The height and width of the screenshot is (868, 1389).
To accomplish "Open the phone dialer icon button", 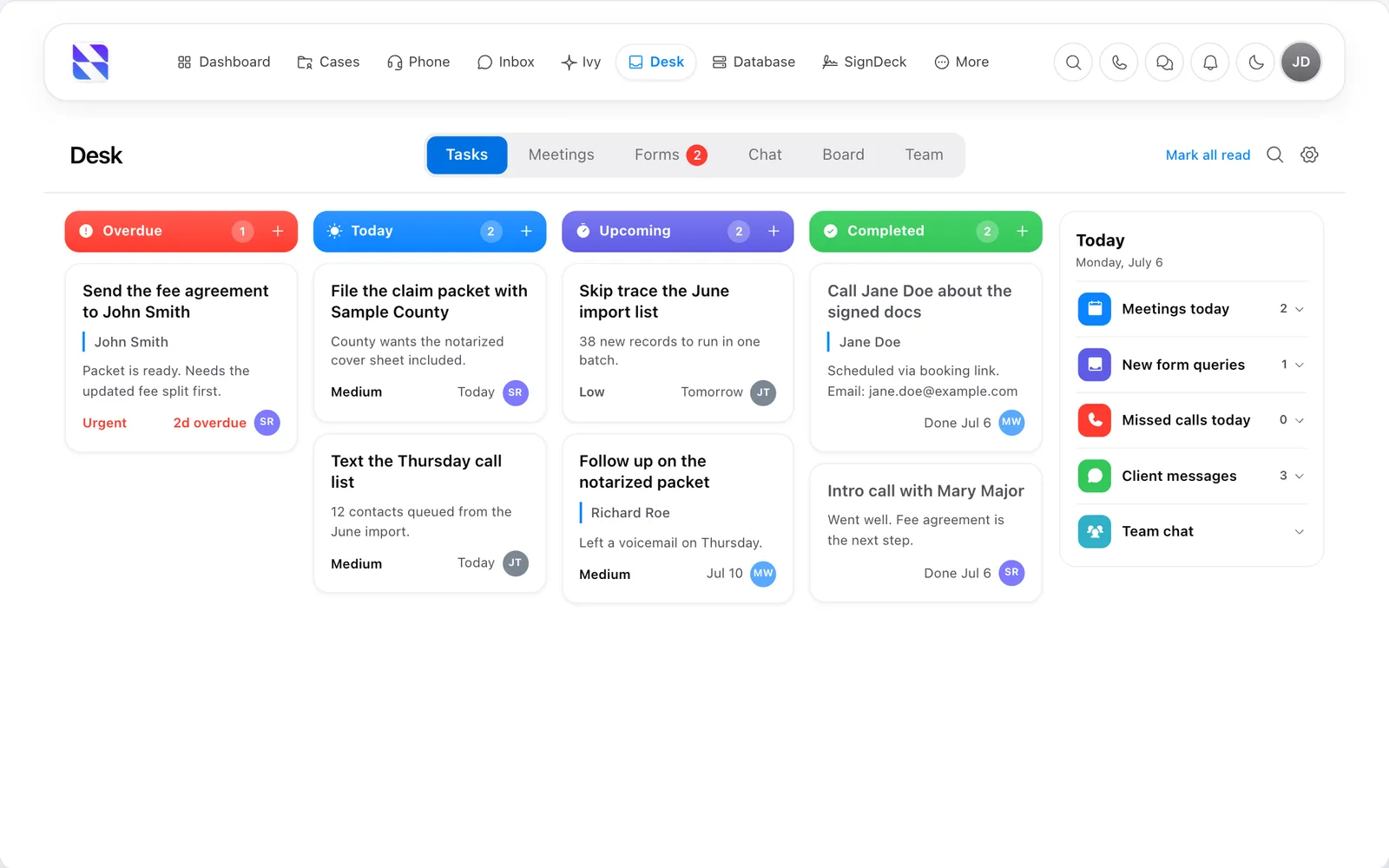I will 1119,62.
